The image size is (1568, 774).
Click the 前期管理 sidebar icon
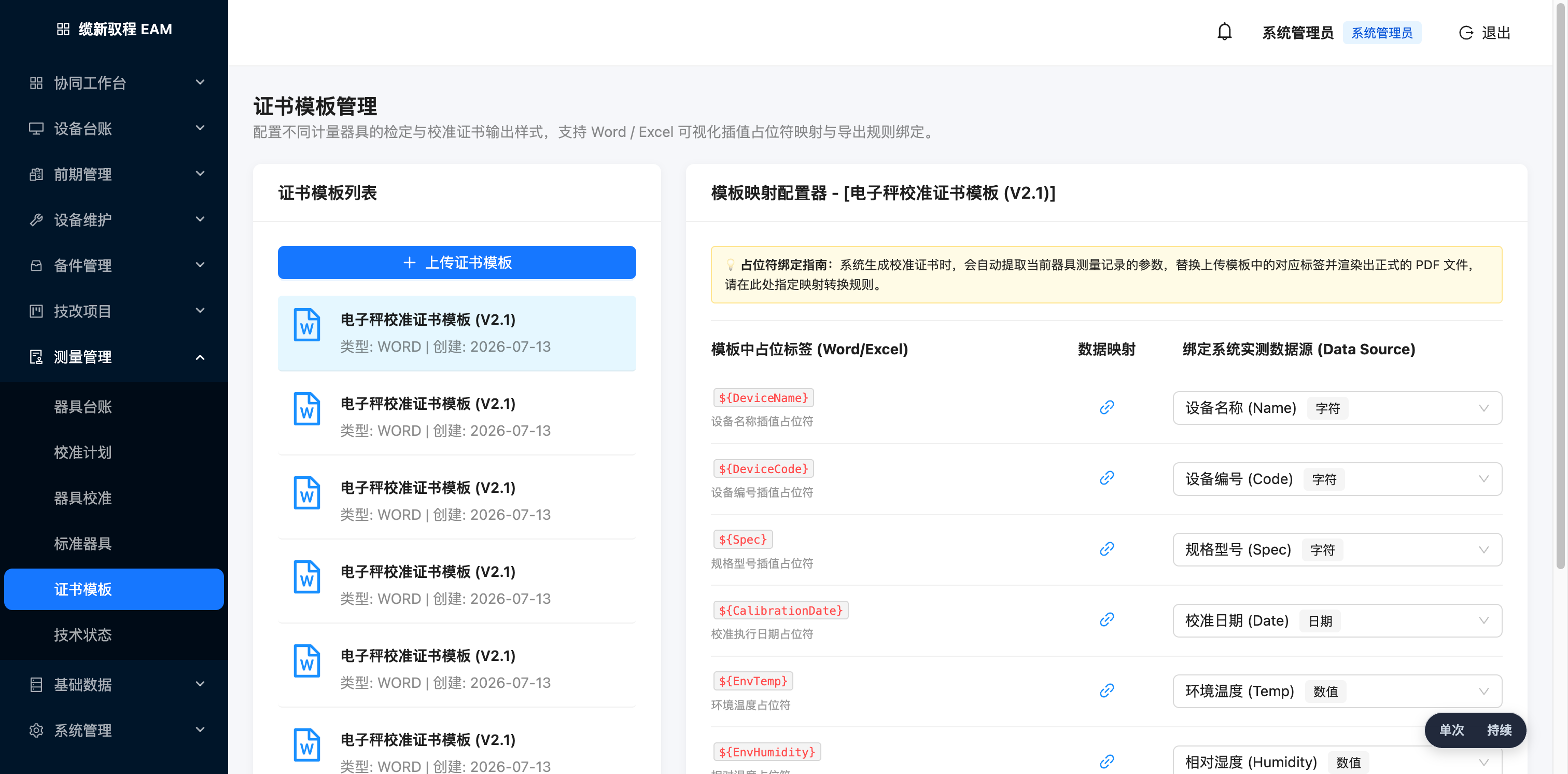tap(36, 174)
